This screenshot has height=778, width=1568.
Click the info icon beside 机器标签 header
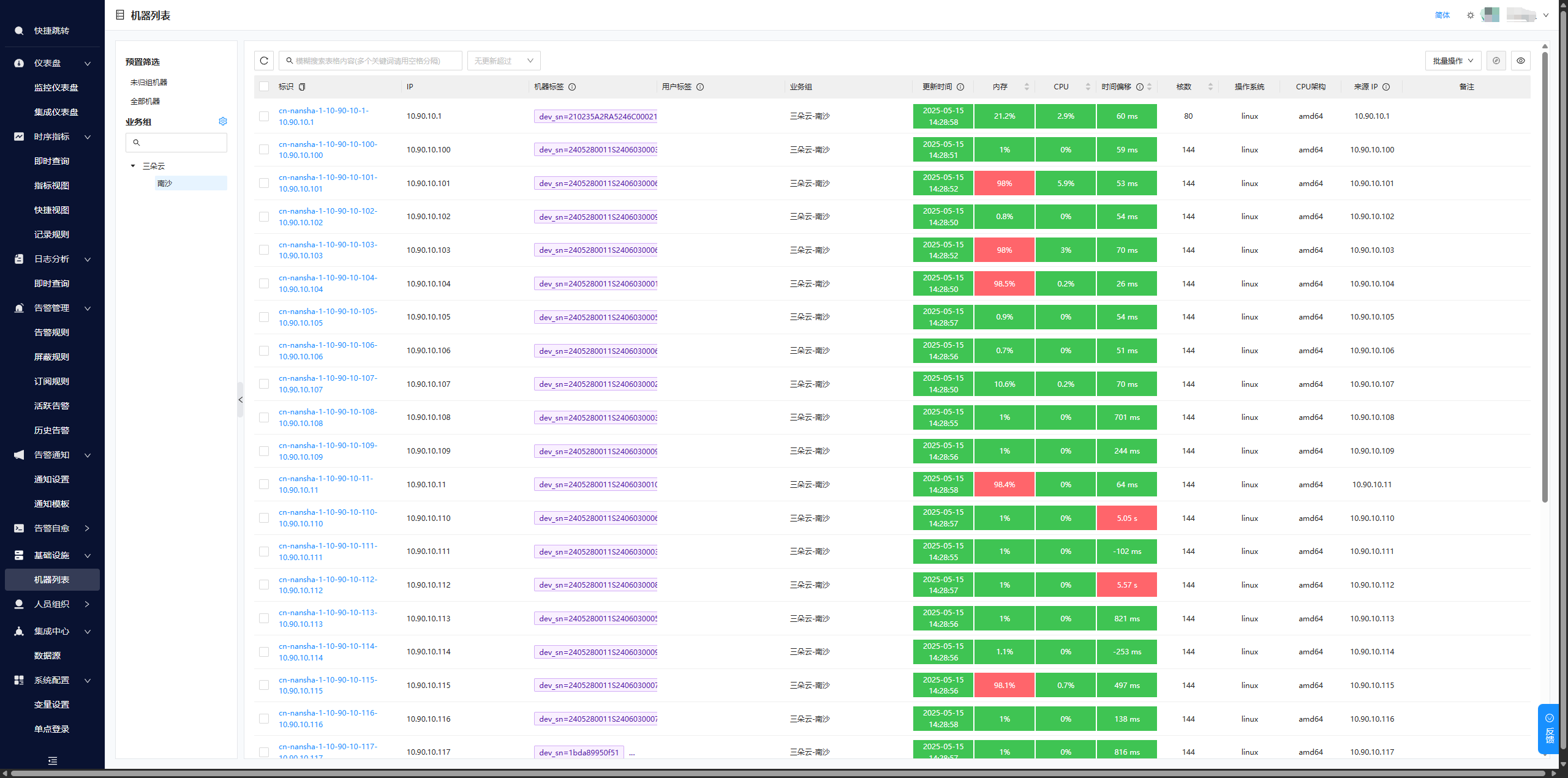tap(572, 87)
